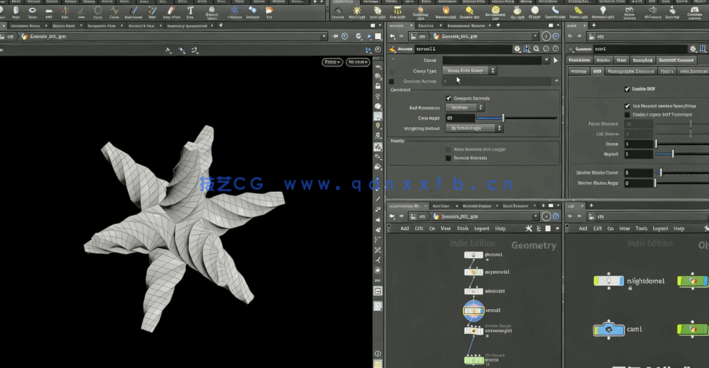709x368 pixels.
Task: Toggle Use Houdini camera focus/fstop checkbox
Action: pyautogui.click(x=627, y=106)
